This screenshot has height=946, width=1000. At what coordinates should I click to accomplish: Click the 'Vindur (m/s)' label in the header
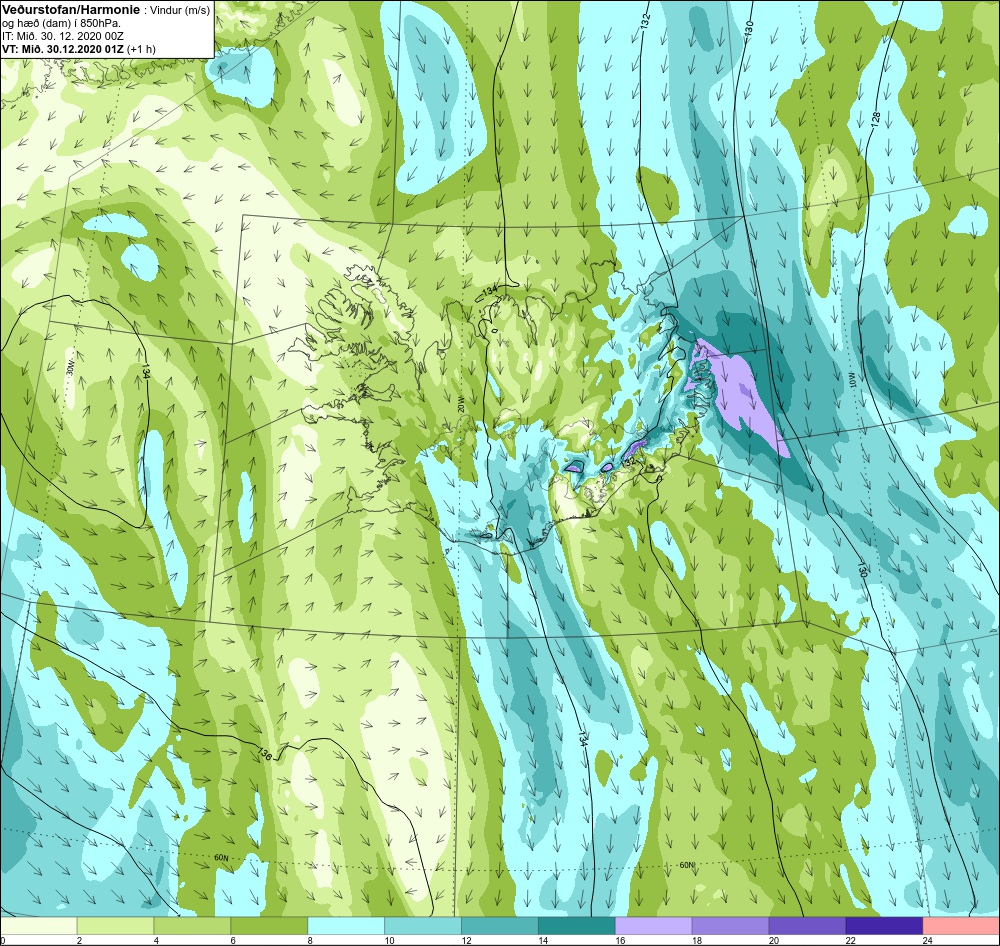coord(179,10)
